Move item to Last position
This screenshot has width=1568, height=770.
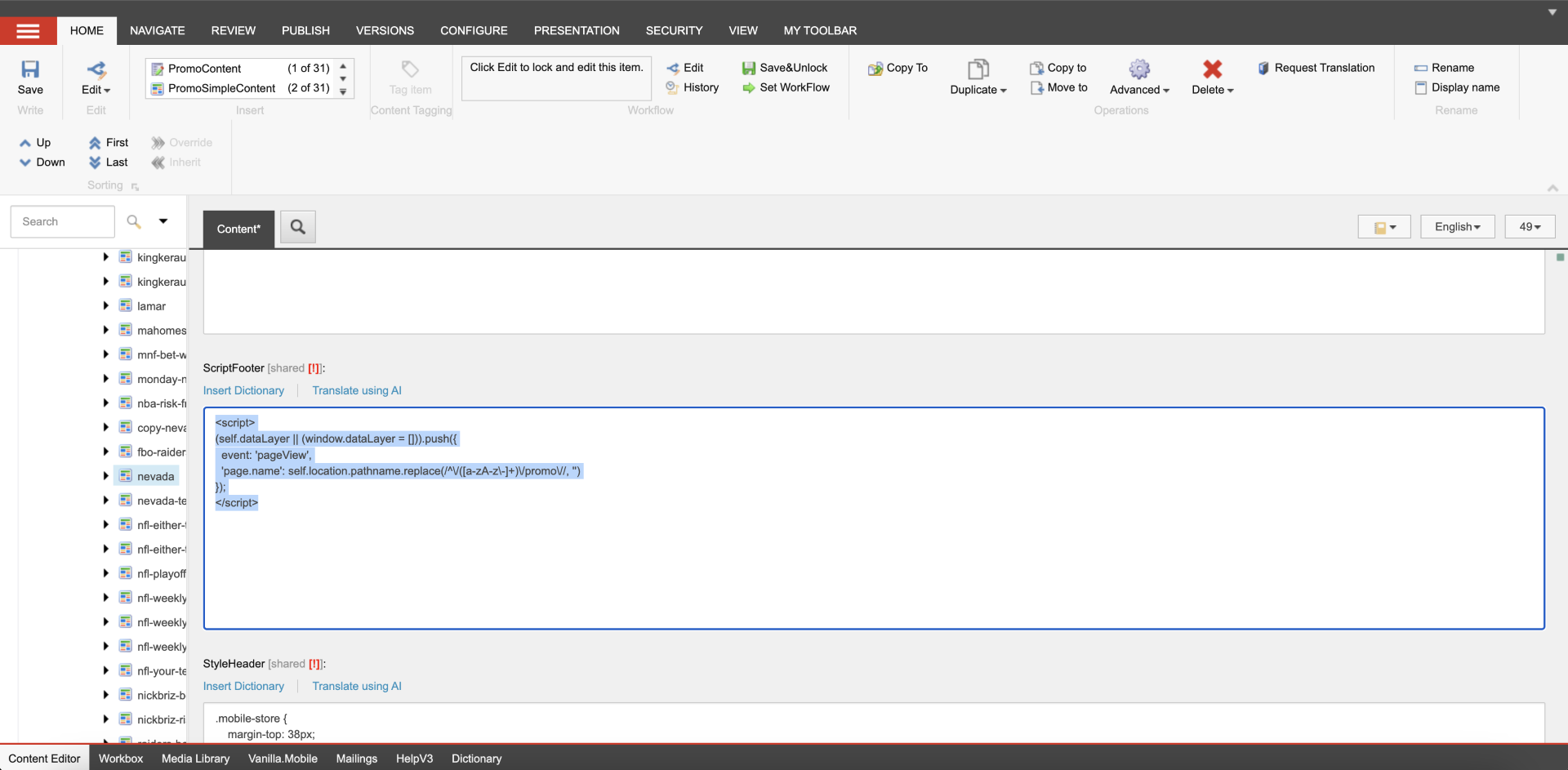click(x=108, y=162)
